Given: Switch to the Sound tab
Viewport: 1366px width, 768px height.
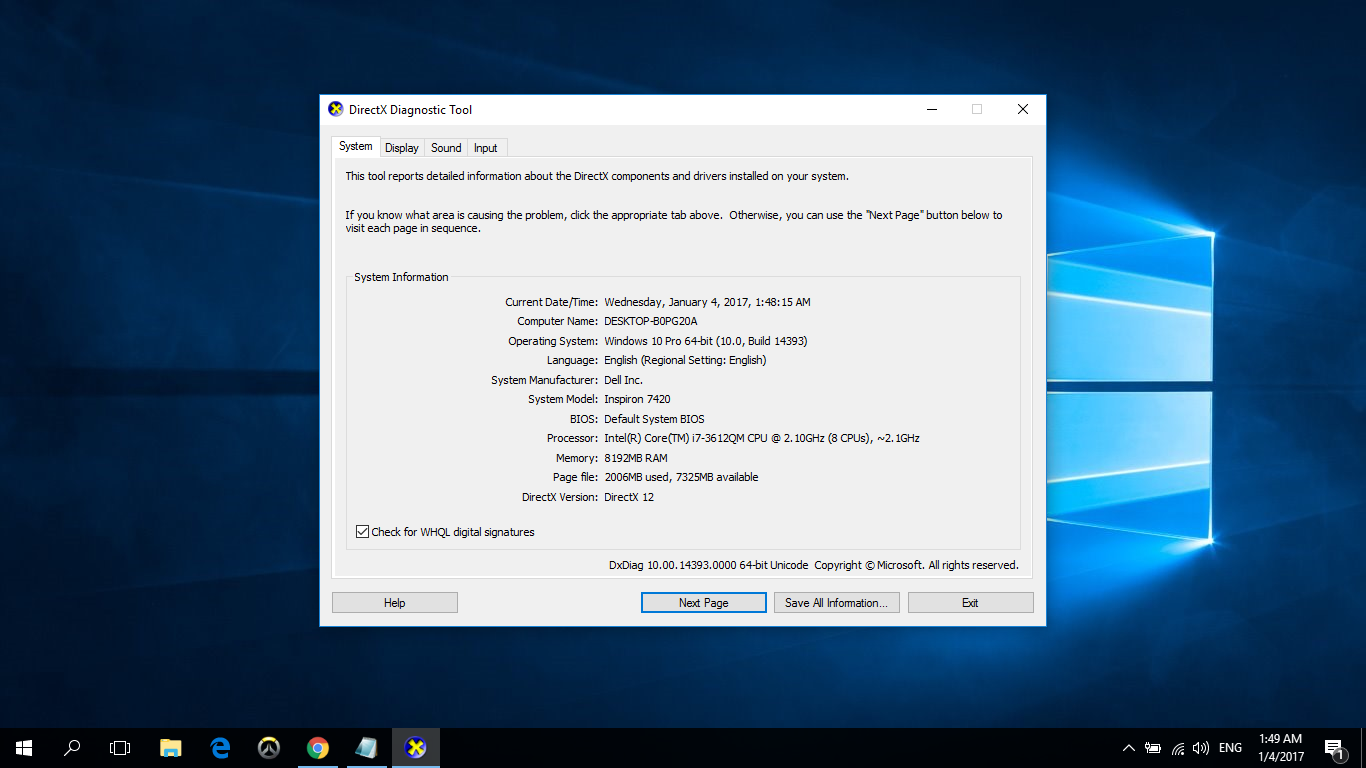Looking at the screenshot, I should coord(446,148).
